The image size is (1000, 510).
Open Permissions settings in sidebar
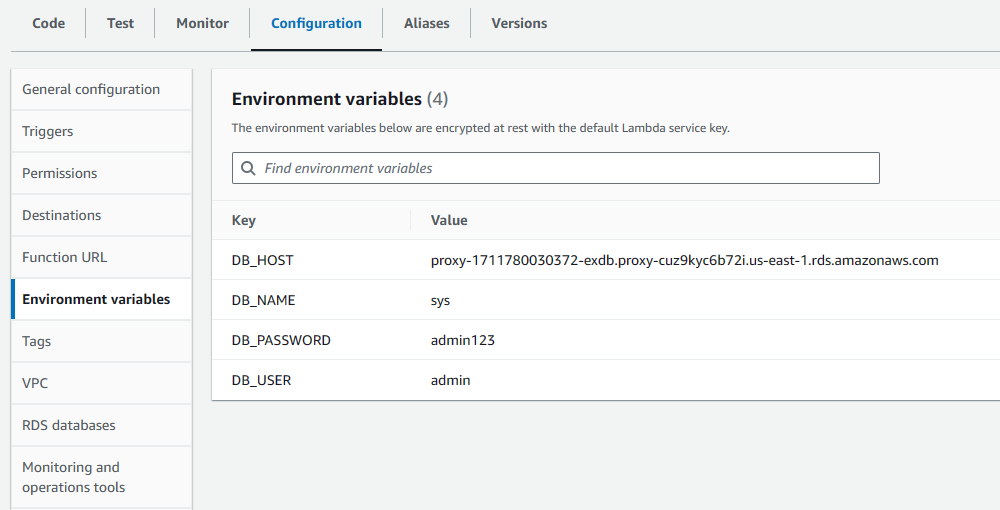(60, 173)
